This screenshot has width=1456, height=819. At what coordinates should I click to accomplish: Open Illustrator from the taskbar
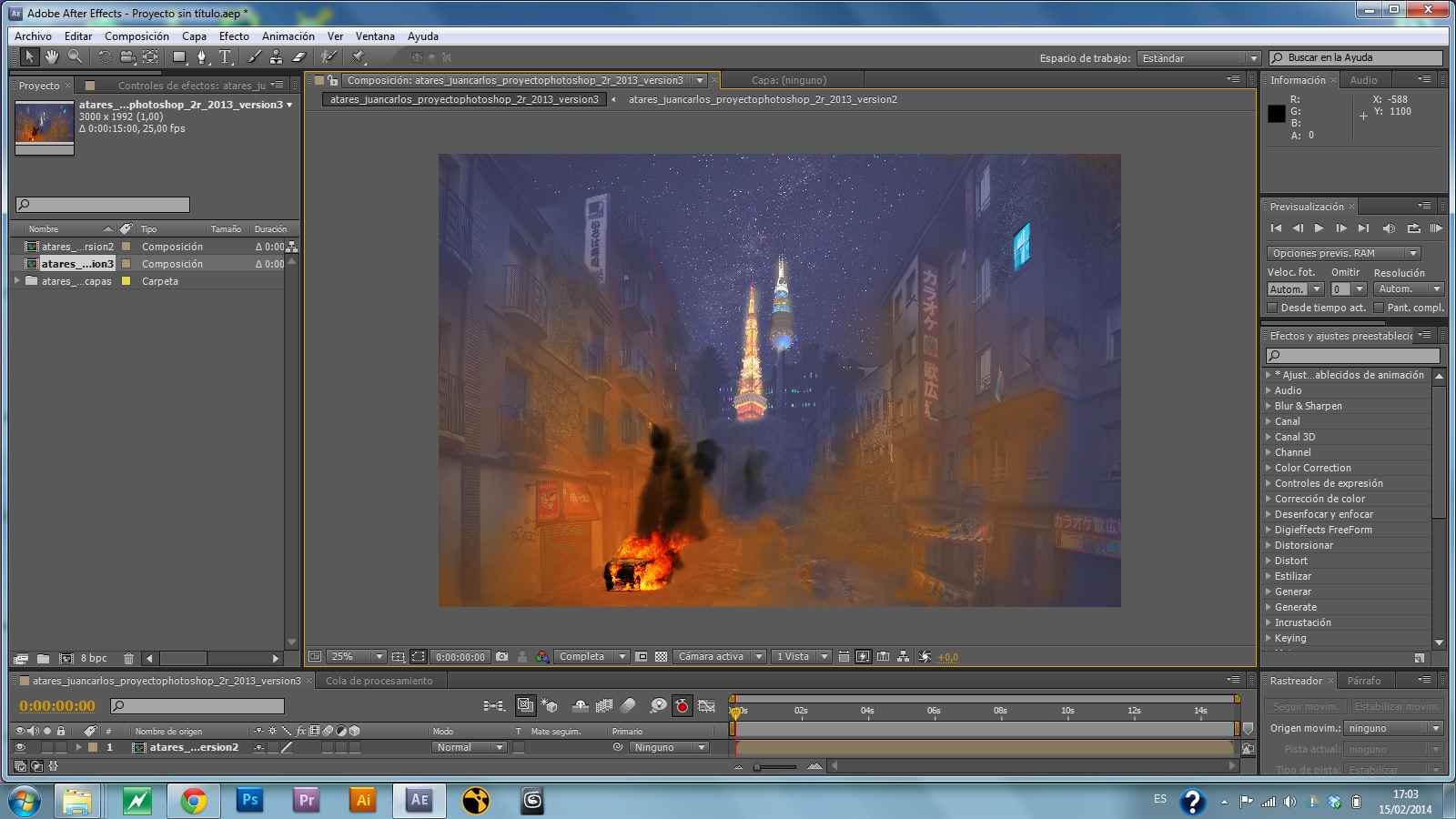click(363, 800)
